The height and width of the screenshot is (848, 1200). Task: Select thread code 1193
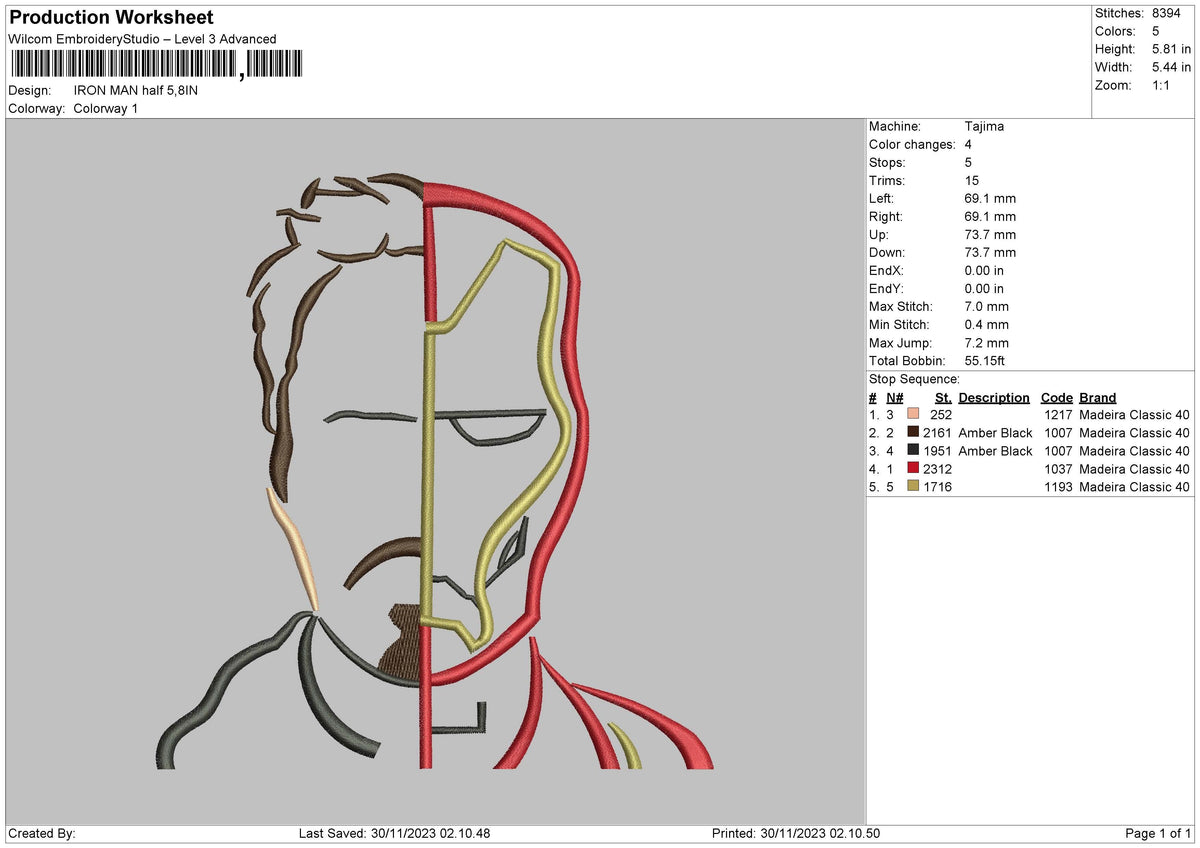1057,487
